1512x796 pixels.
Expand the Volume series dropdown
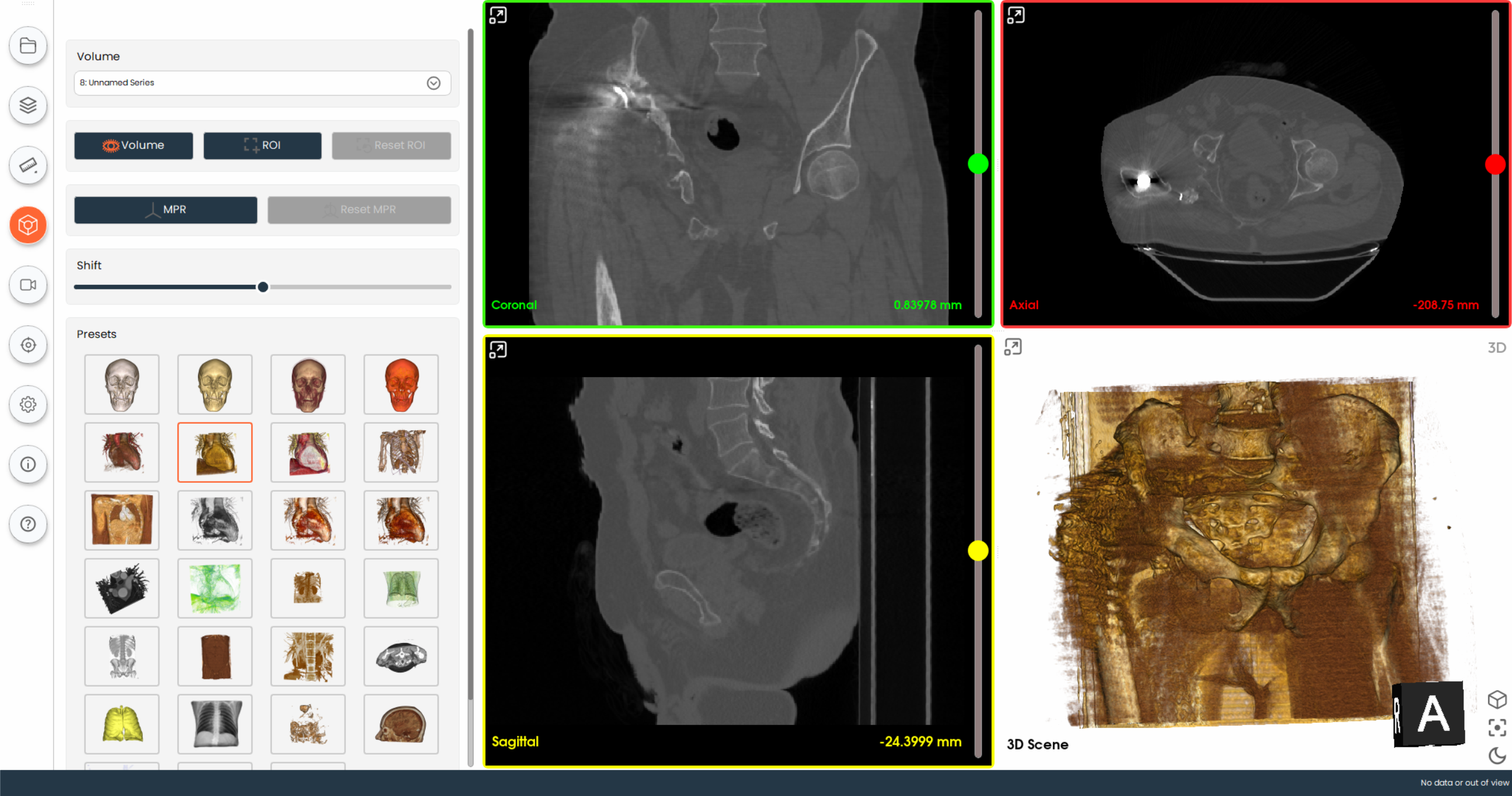click(x=433, y=83)
